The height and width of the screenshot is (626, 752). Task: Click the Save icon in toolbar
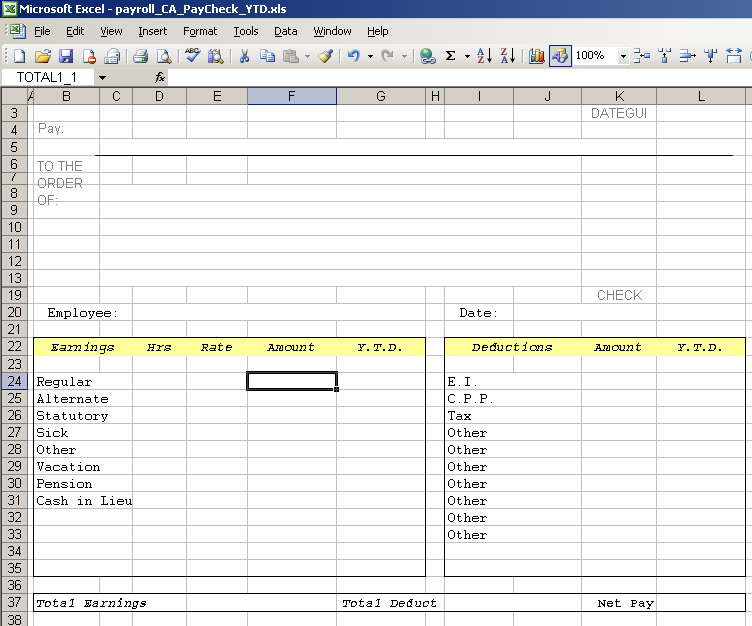pyautogui.click(x=66, y=56)
